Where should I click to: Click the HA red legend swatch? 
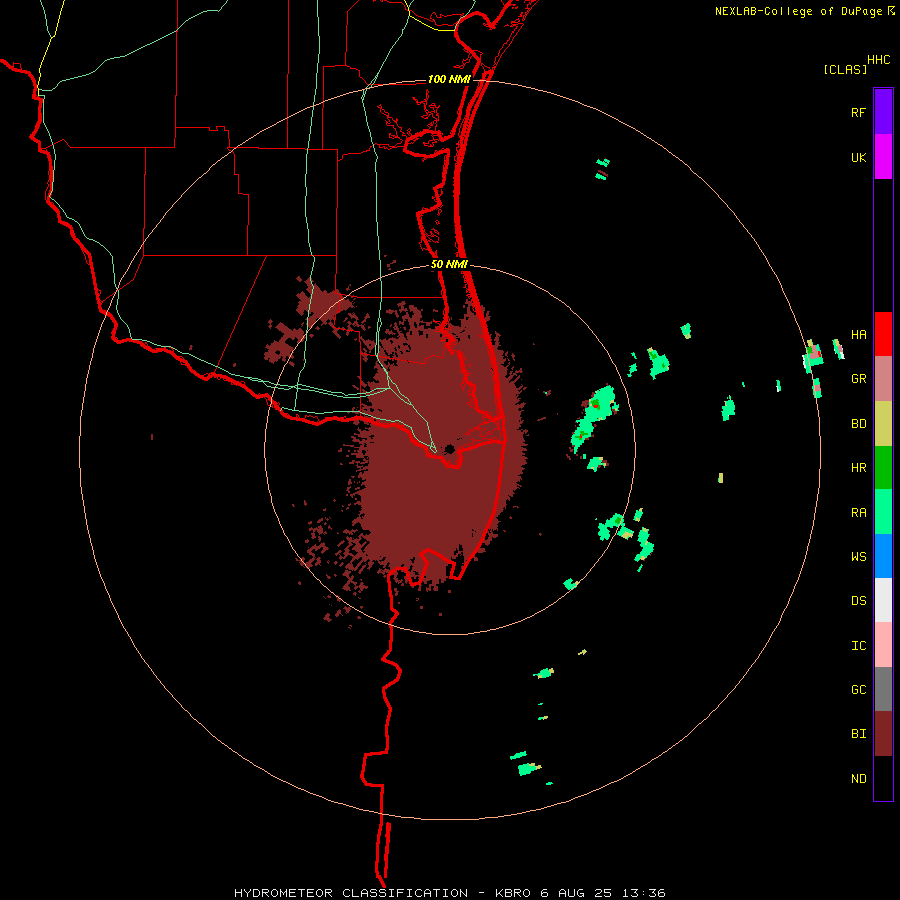pos(883,334)
